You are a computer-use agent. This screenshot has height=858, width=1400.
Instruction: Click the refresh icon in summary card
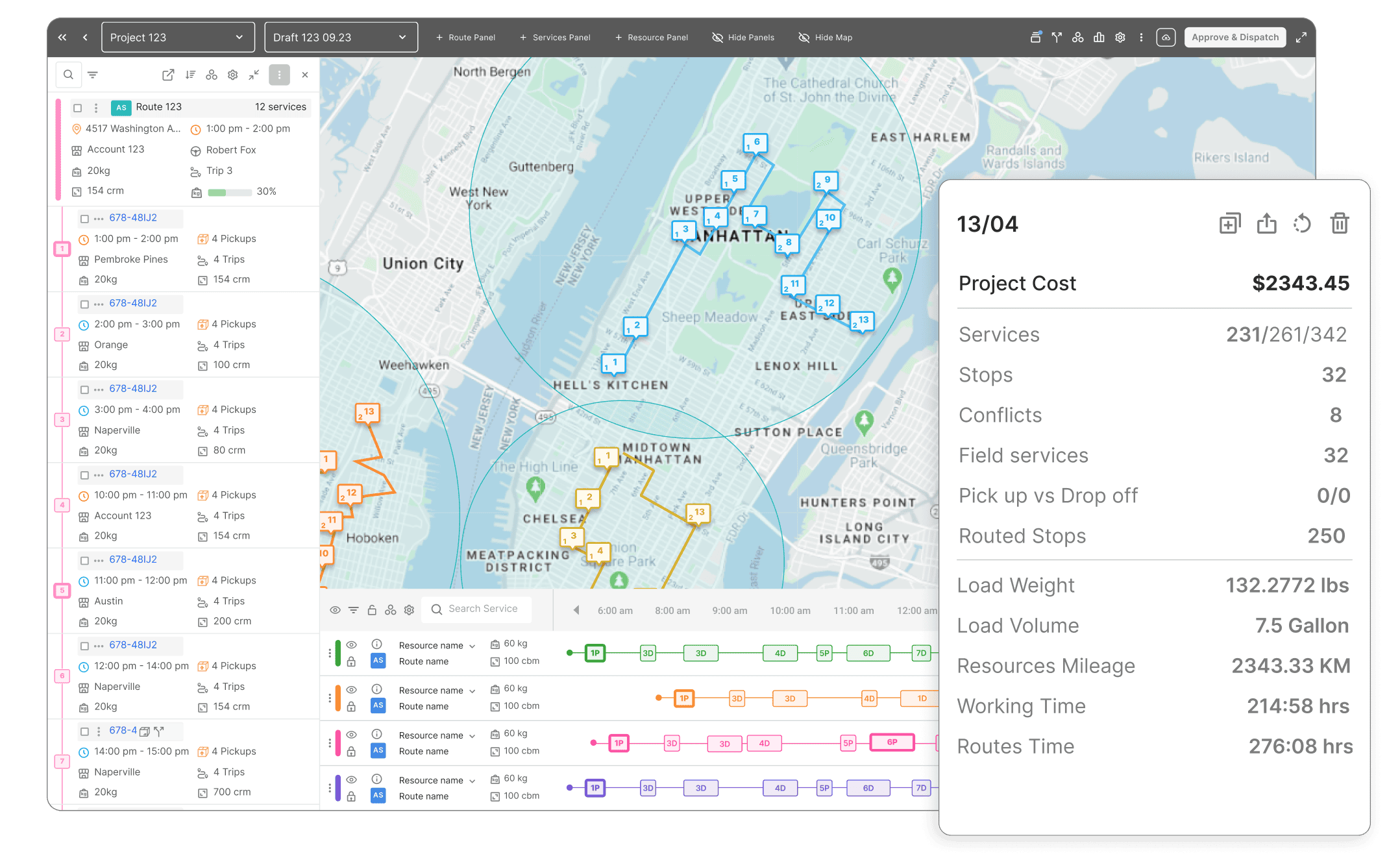(1302, 224)
